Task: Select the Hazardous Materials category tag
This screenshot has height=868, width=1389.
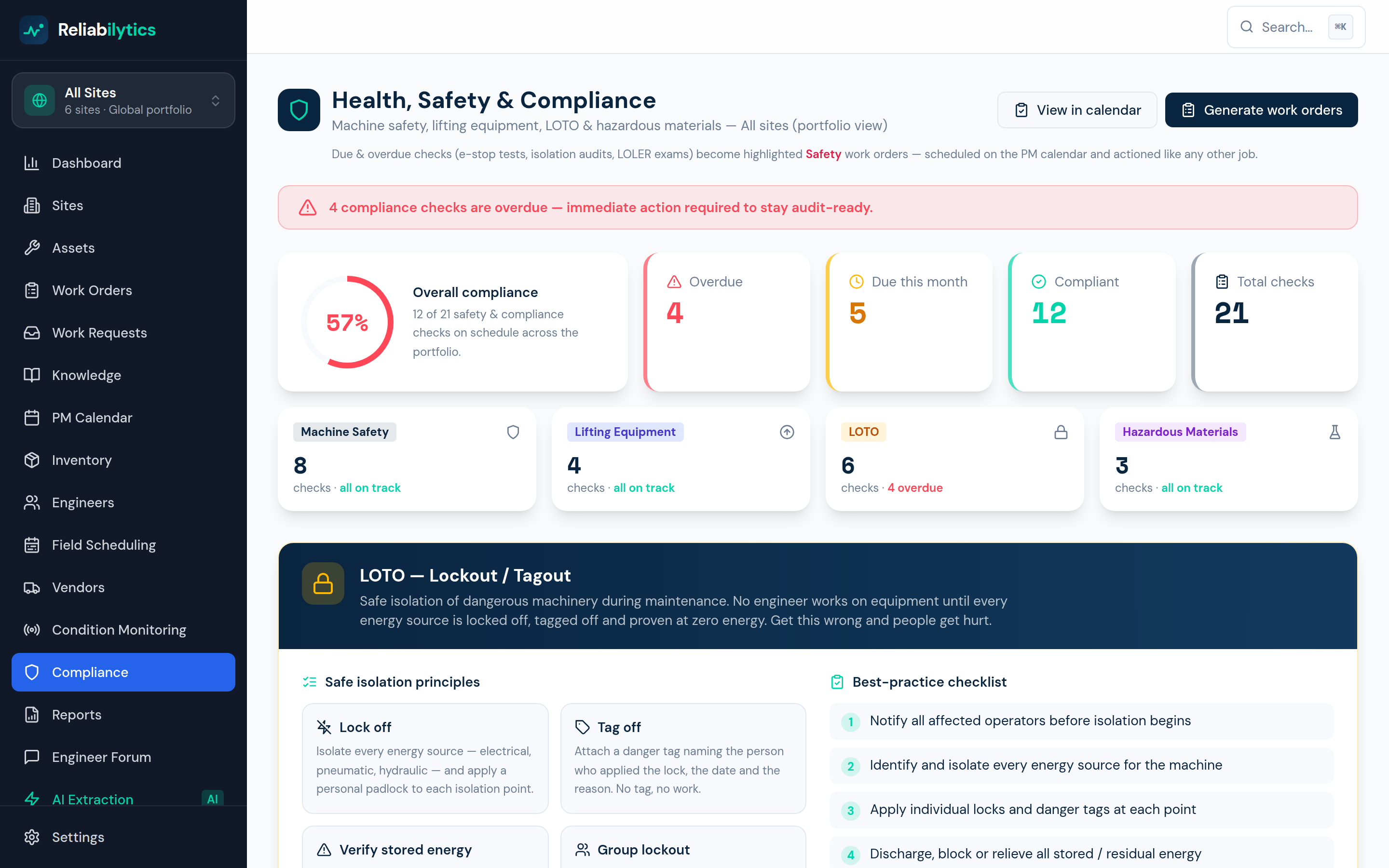Action: coord(1180,432)
